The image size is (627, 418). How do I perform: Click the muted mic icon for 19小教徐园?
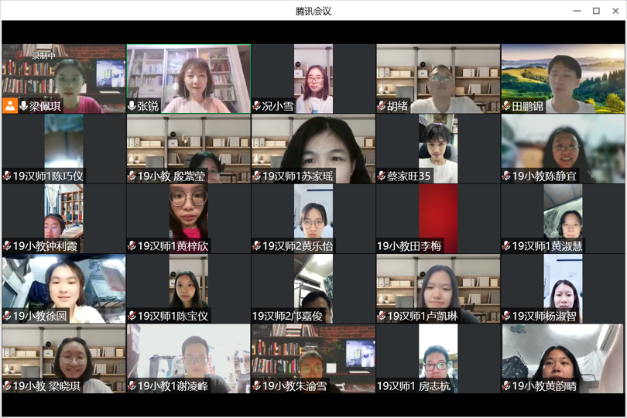(7, 316)
